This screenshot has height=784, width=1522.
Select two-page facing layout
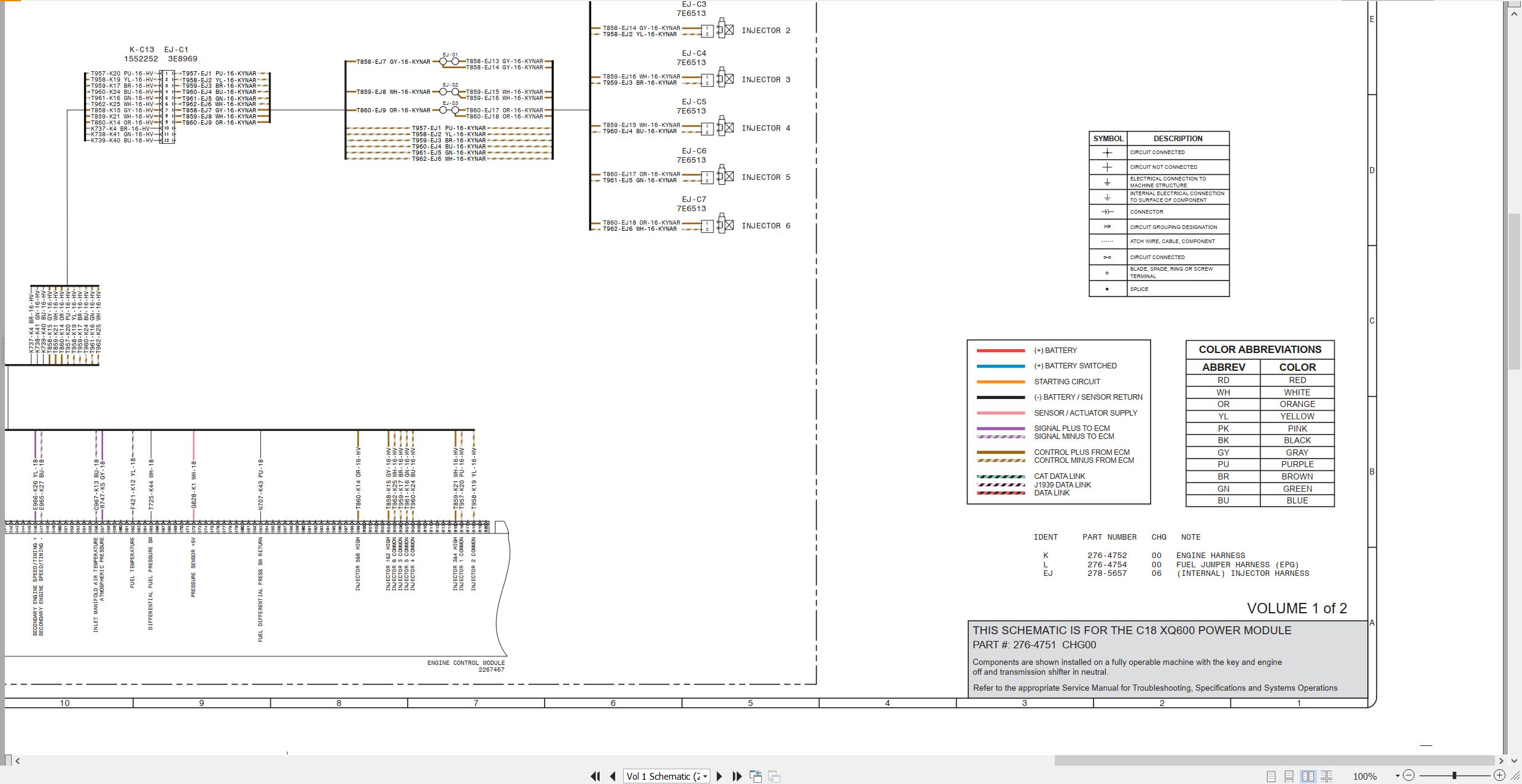[1308, 777]
